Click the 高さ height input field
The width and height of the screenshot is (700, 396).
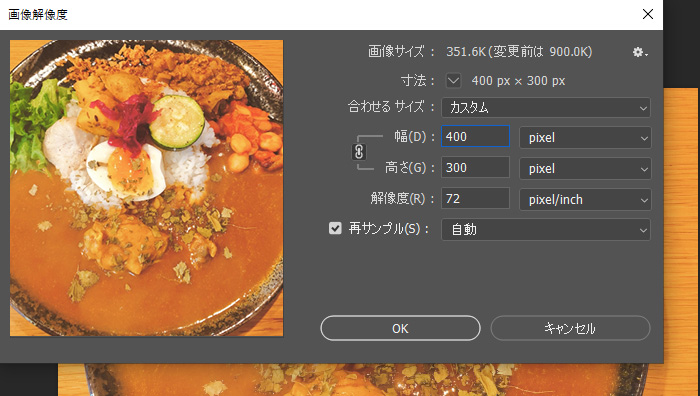pyautogui.click(x=475, y=167)
